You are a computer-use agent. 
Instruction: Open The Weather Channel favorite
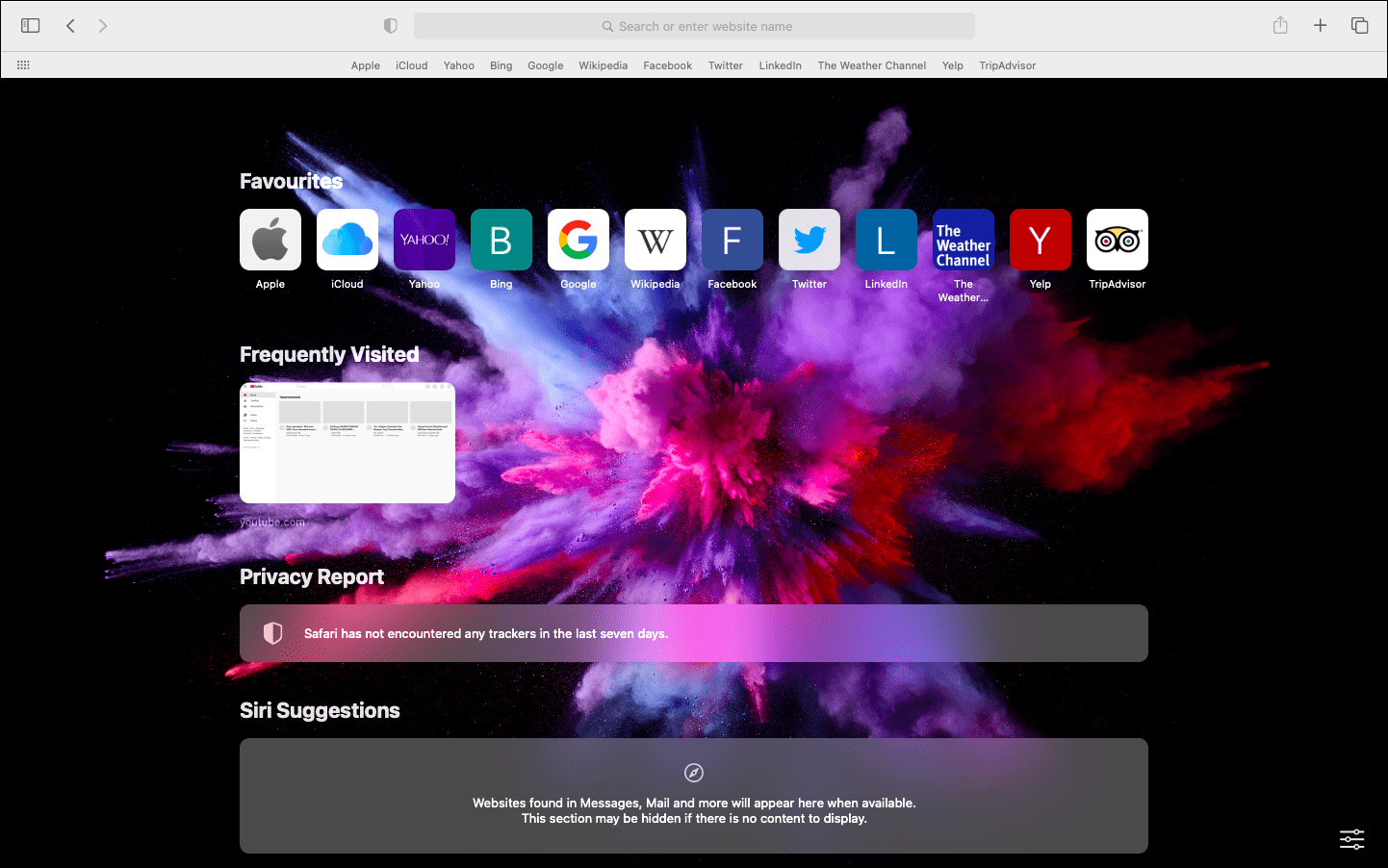coord(963,240)
